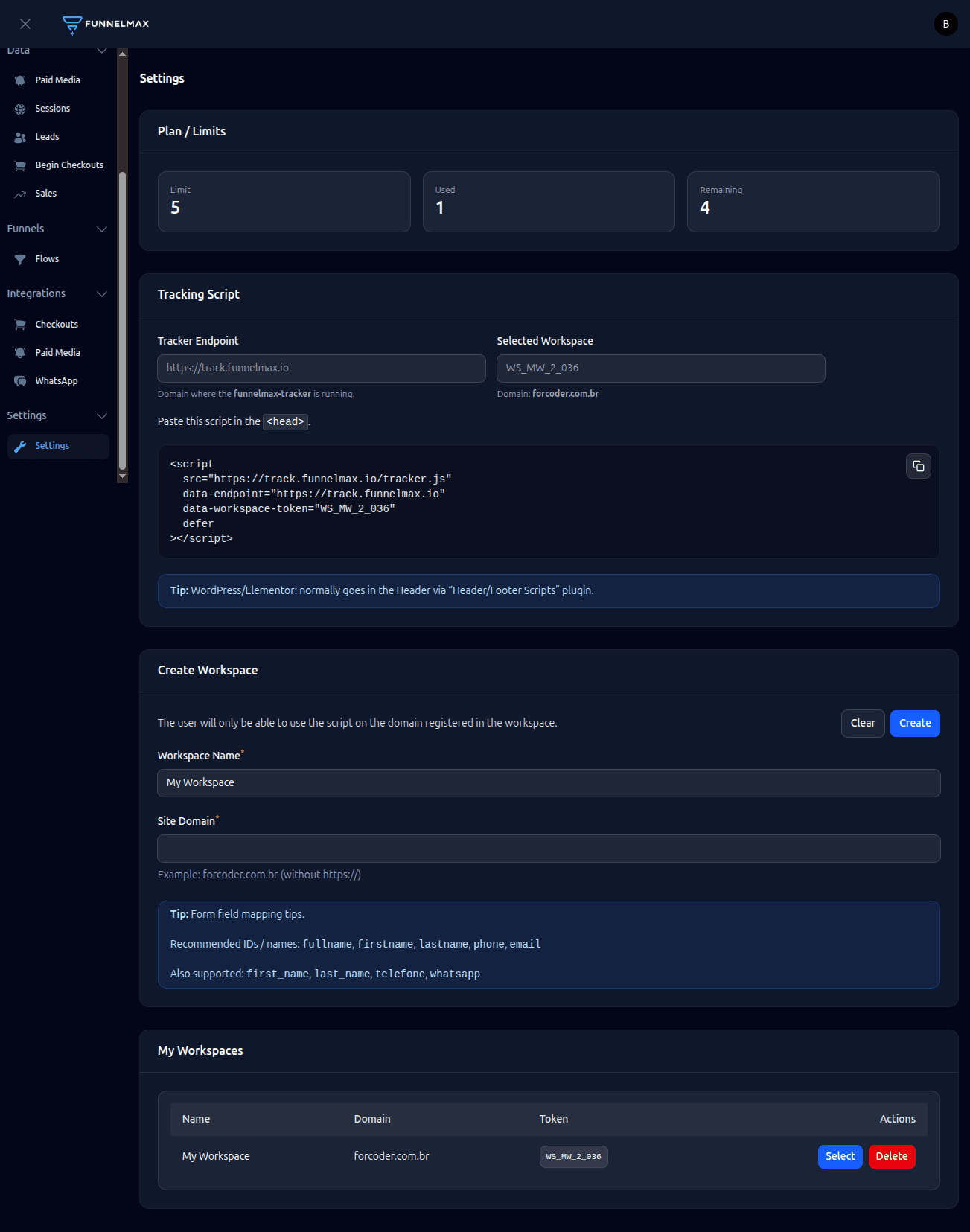
Task: Select the My Workspace row
Action: (x=840, y=1157)
